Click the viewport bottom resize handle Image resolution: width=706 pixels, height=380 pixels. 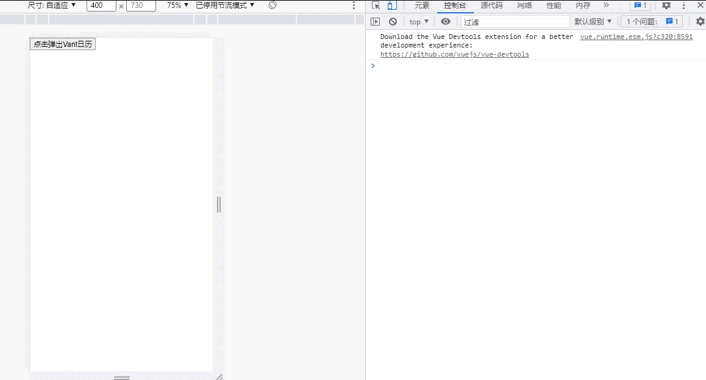coord(122,377)
